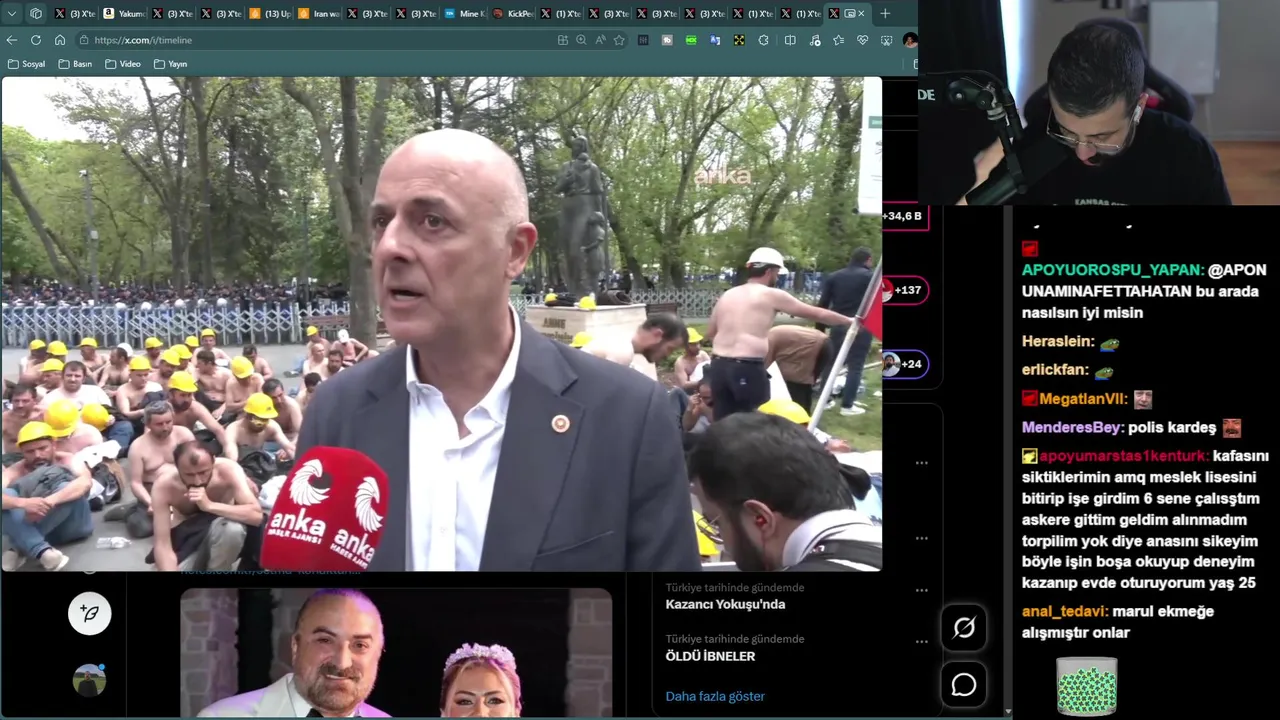This screenshot has width=1280, height=720.
Task: Open the browser home page icon
Action: coord(60,40)
